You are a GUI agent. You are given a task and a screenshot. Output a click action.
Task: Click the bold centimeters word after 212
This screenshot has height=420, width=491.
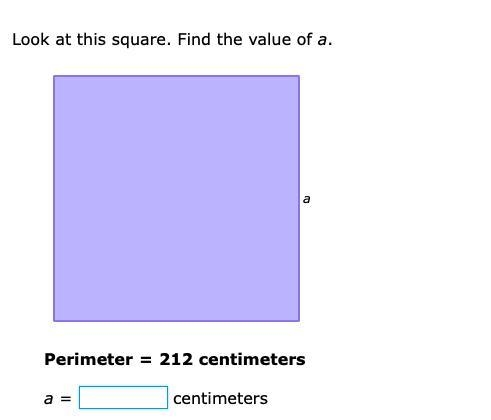(252, 360)
